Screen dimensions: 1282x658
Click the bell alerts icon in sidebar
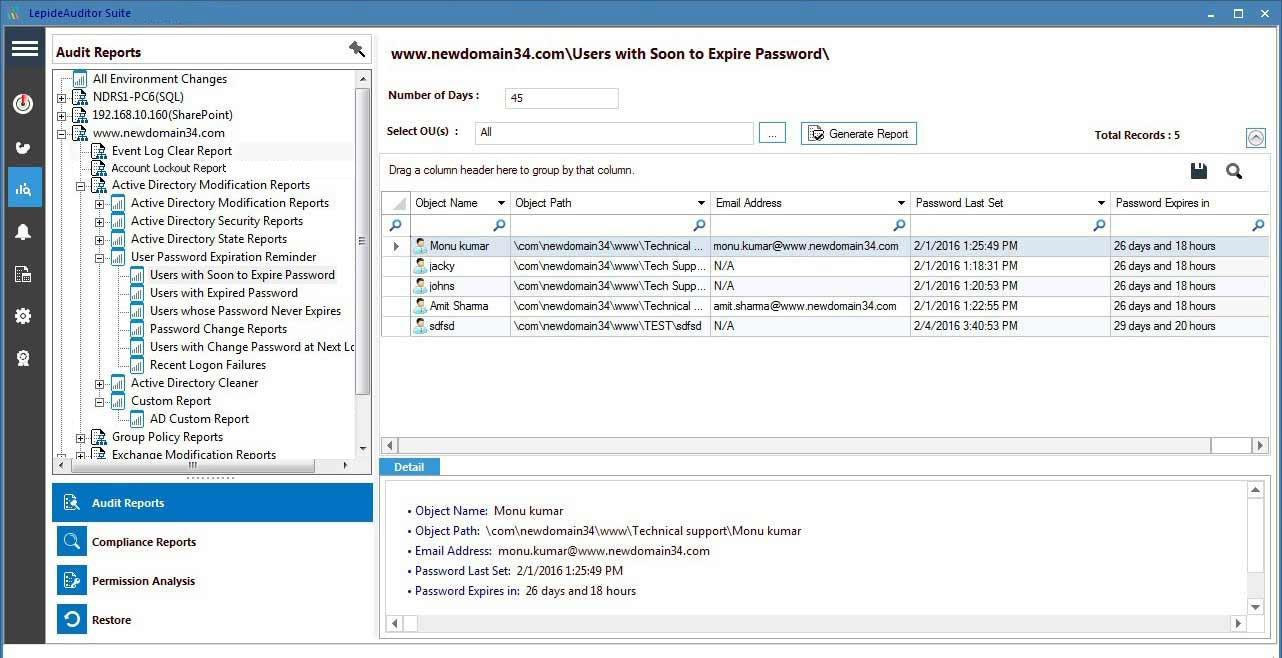pos(23,232)
